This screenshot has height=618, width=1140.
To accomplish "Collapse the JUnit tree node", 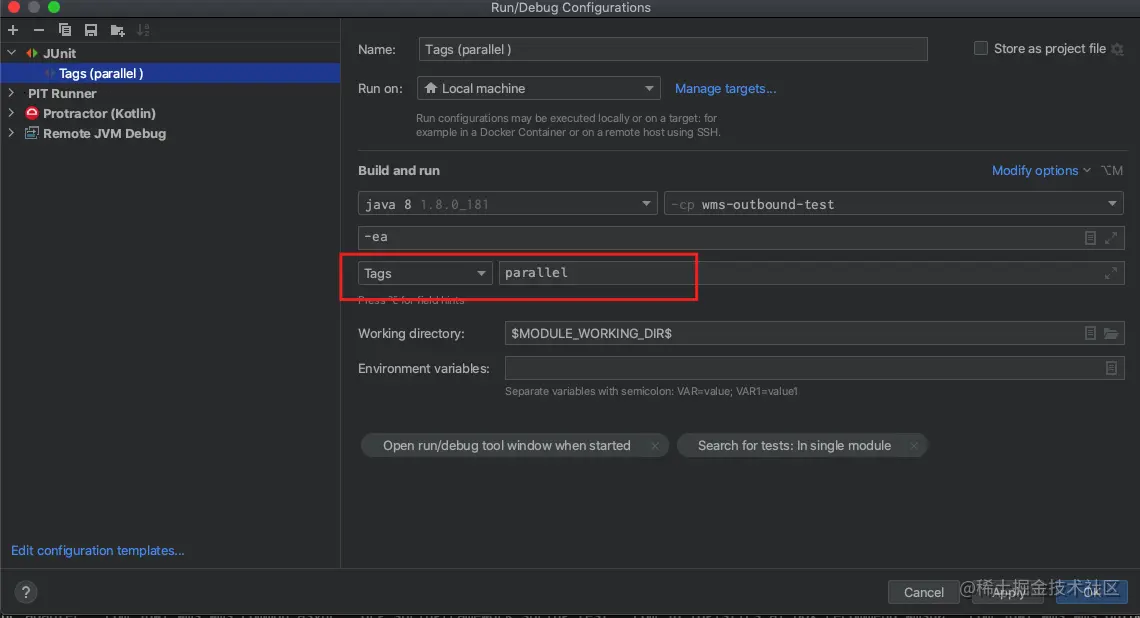I will click(x=12, y=53).
